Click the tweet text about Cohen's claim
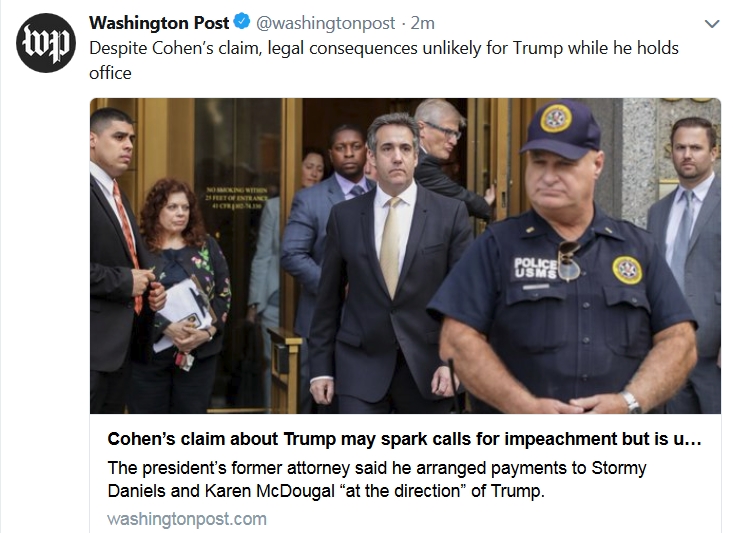The image size is (733, 533). click(x=370, y=59)
